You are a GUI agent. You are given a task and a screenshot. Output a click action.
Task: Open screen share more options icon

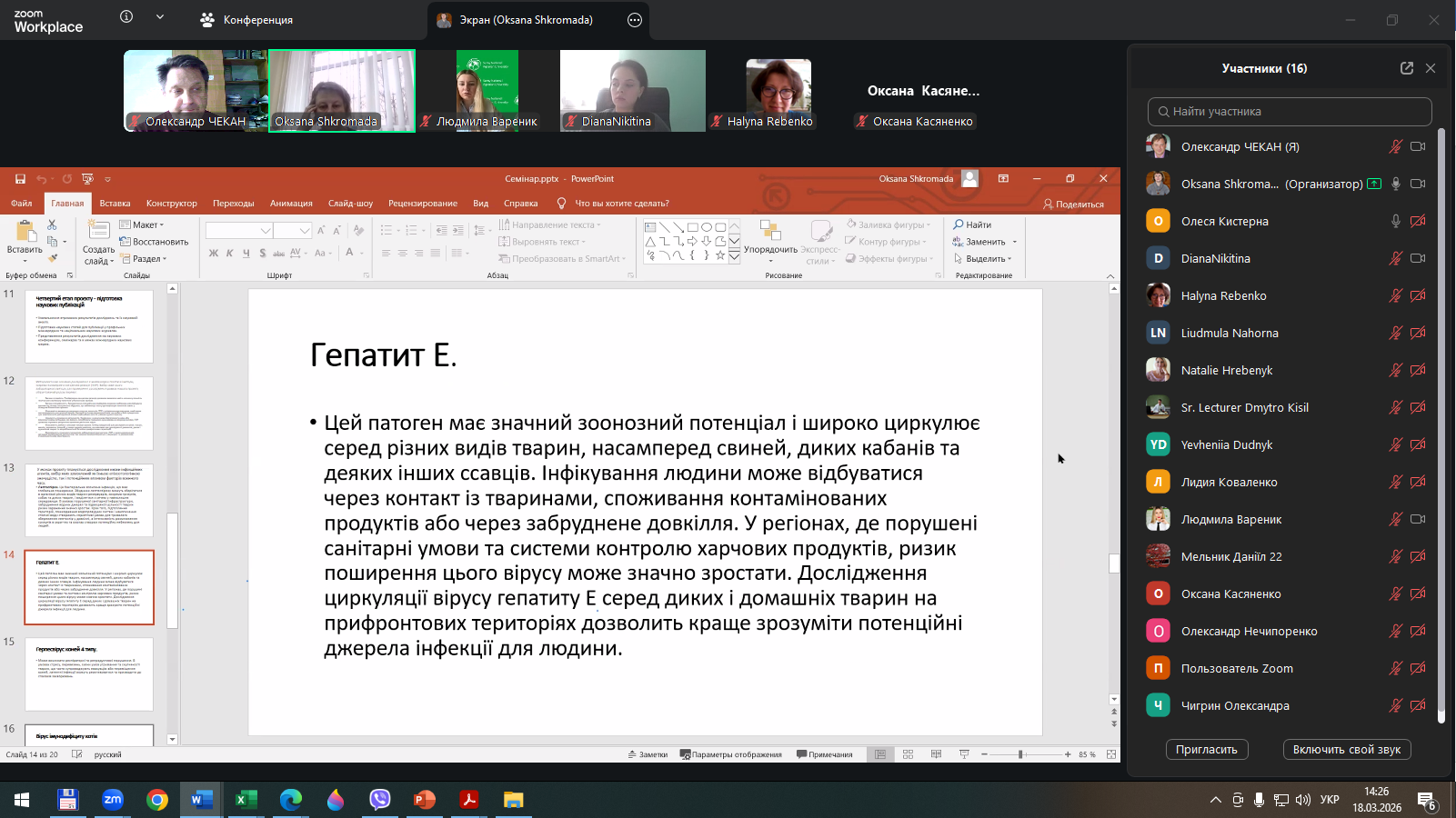[635, 20]
